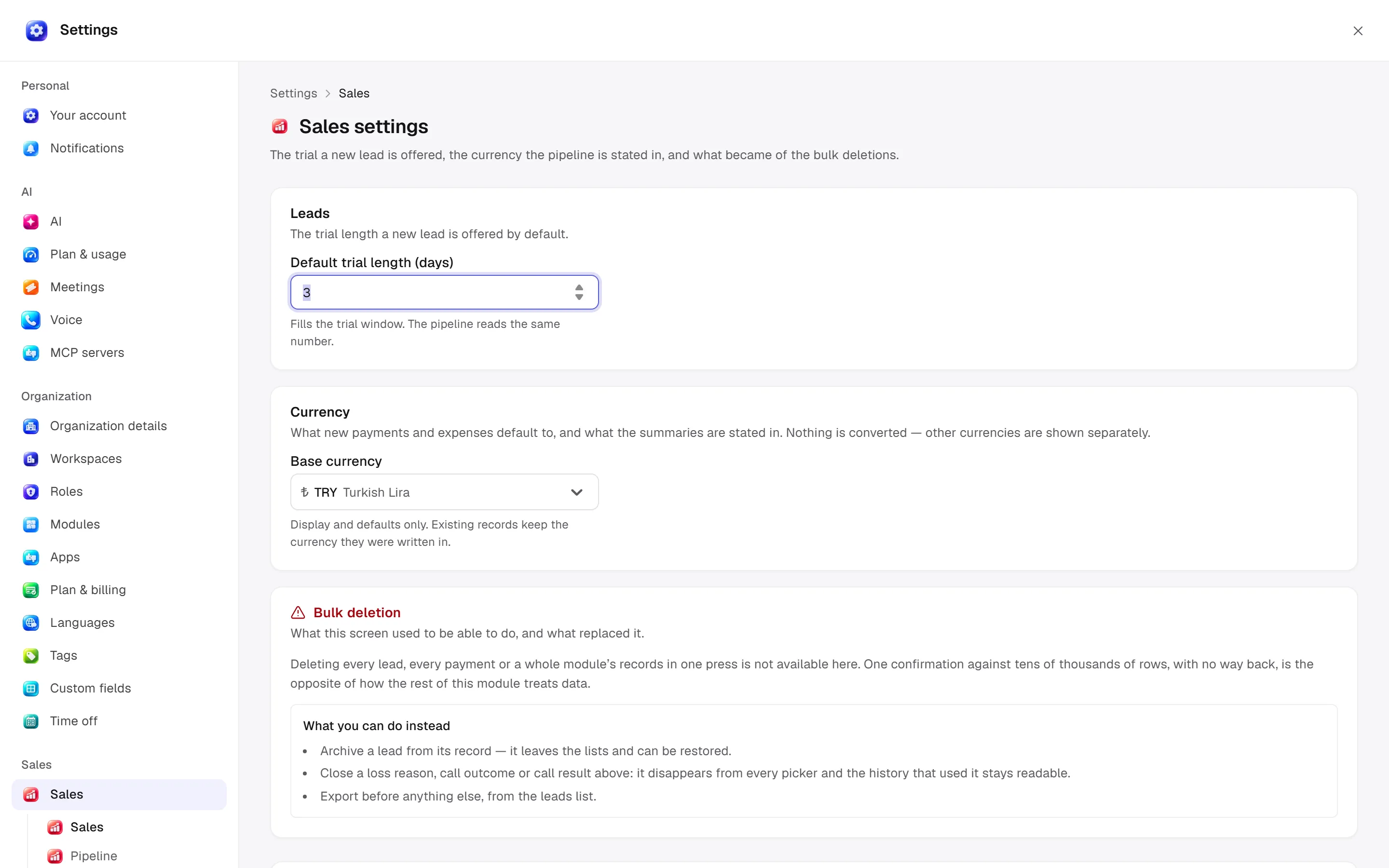Click the Your account gear icon
The width and height of the screenshot is (1389, 868).
point(31,115)
